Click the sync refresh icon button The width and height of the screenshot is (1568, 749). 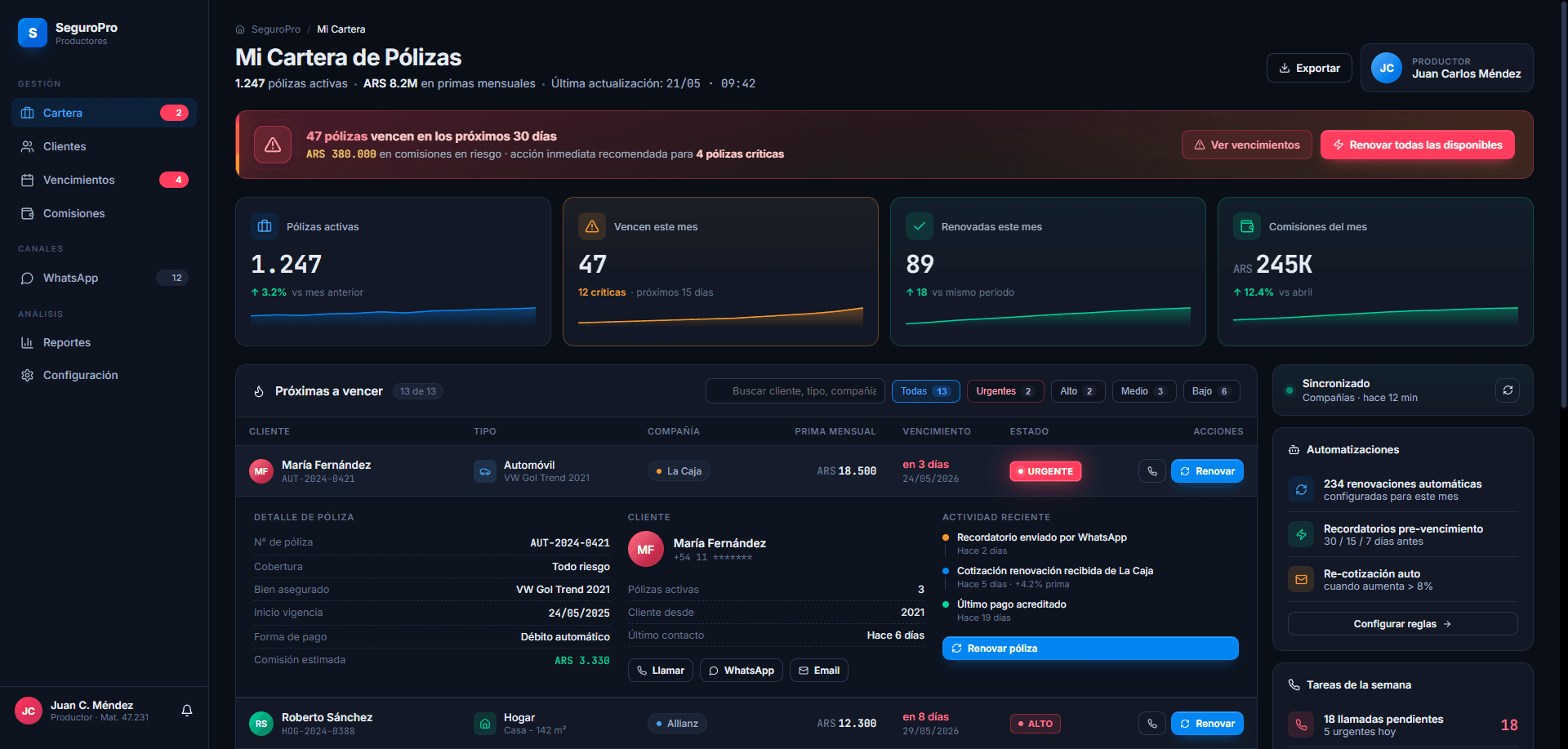(1508, 390)
